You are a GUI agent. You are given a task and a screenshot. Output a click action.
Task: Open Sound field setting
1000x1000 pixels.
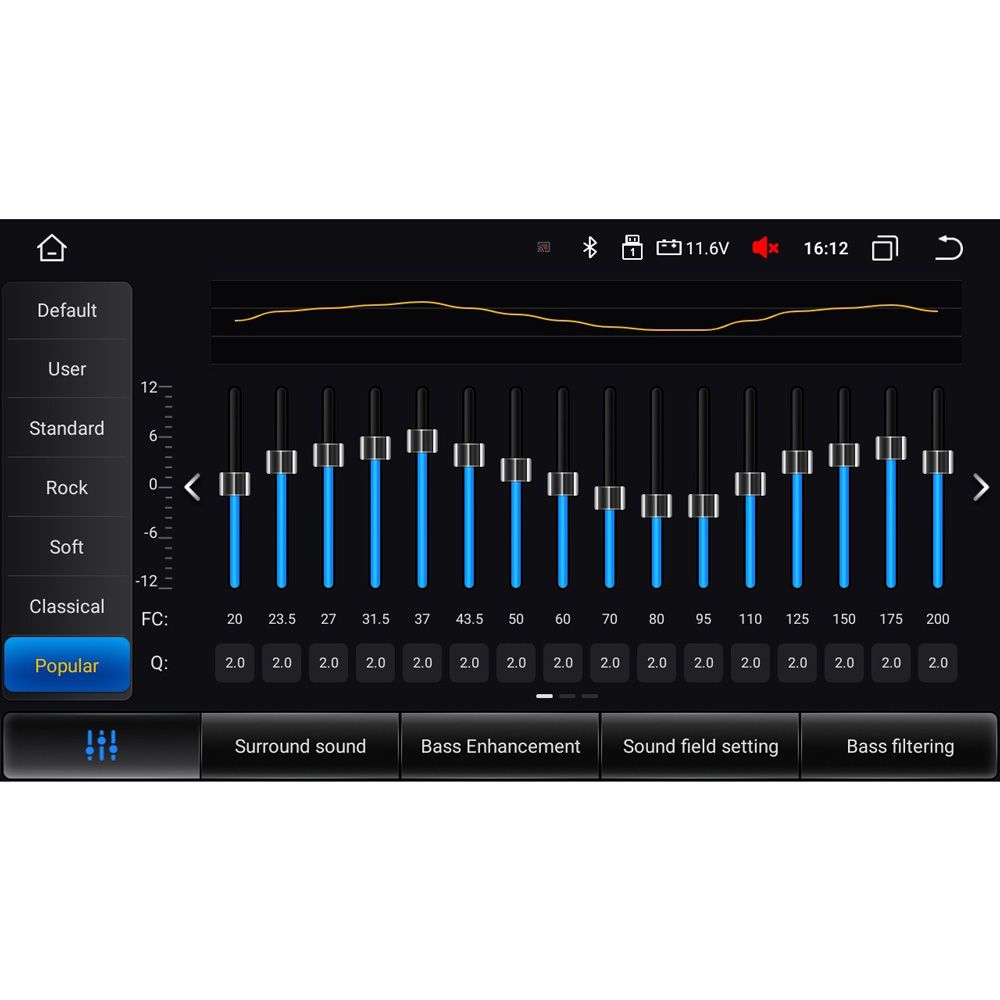tap(700, 746)
